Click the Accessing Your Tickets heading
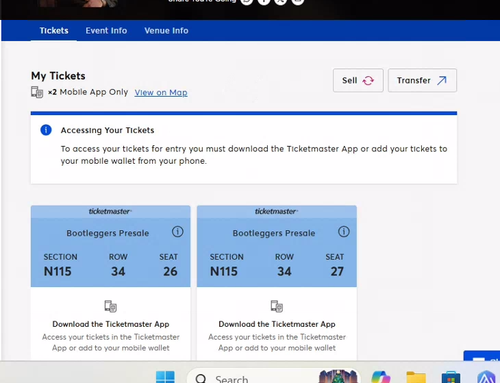 point(107,130)
